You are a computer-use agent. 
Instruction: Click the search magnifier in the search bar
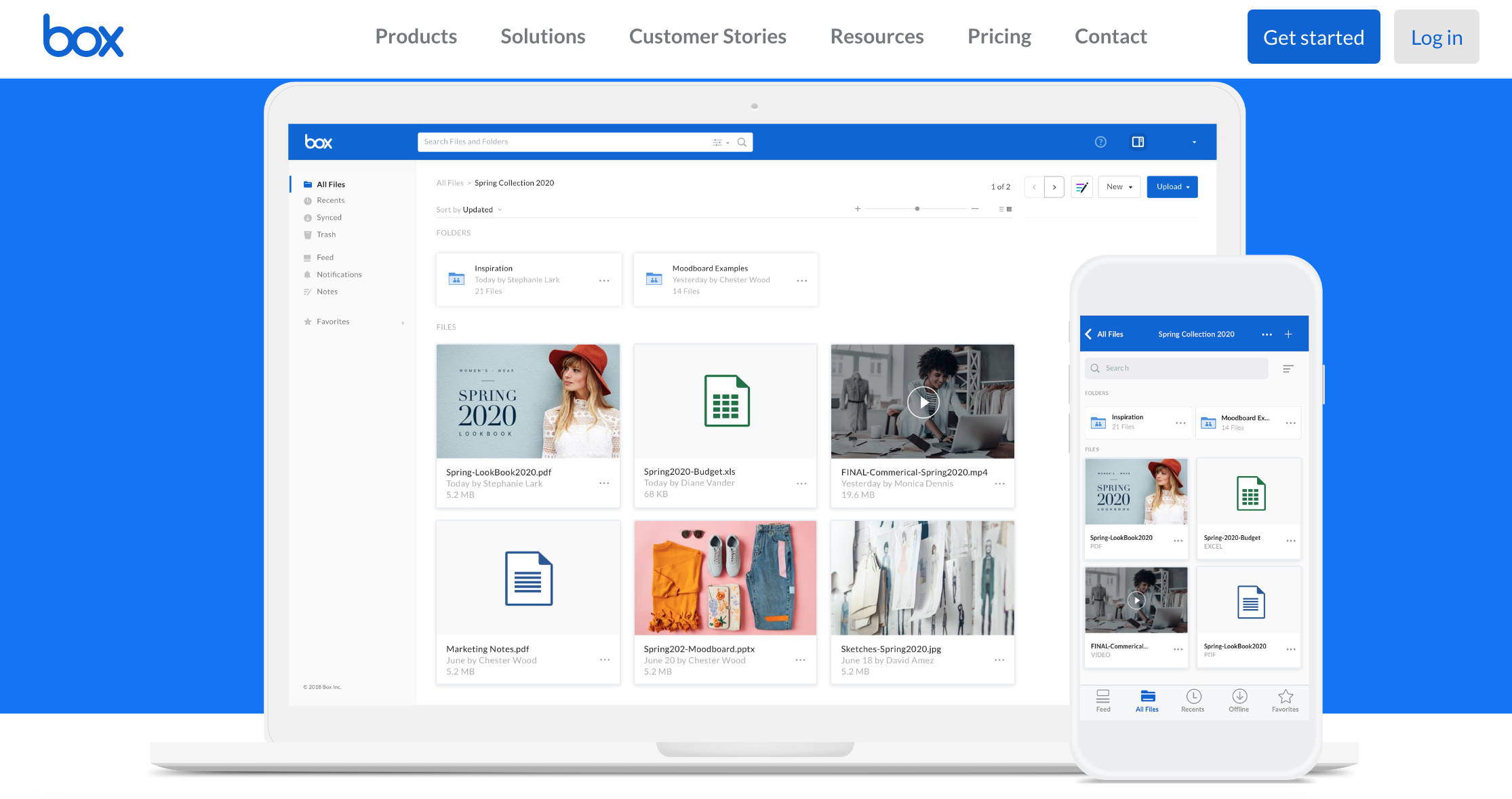[x=742, y=142]
